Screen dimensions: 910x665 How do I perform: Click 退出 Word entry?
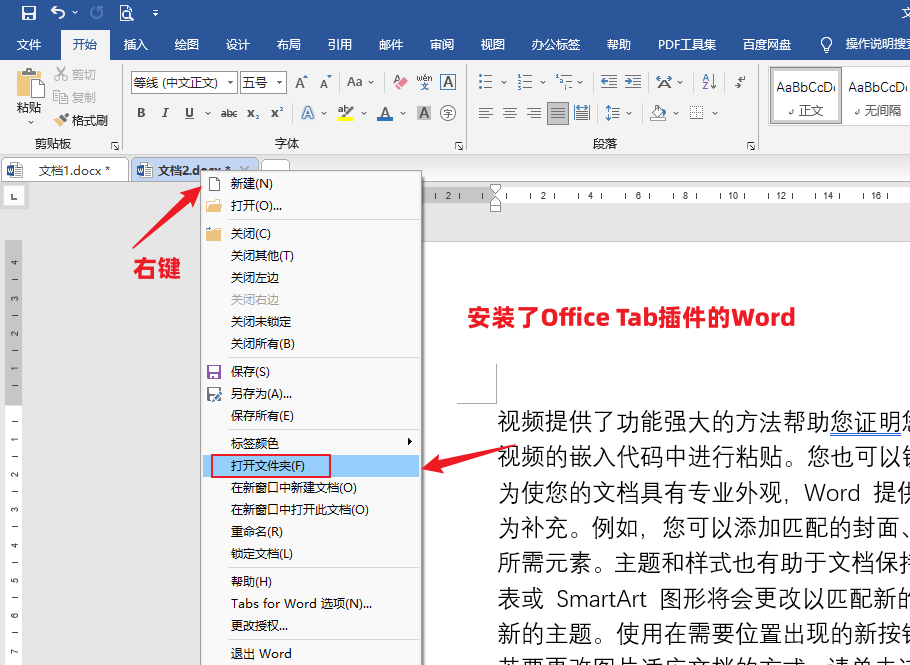tap(310, 654)
